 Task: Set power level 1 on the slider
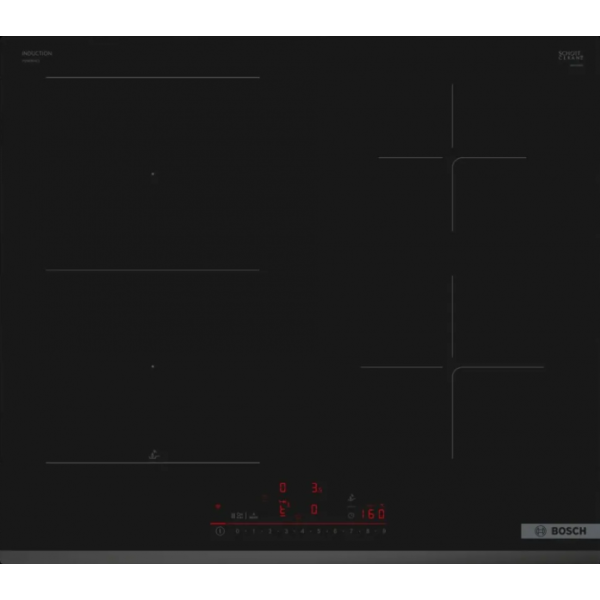point(254,531)
